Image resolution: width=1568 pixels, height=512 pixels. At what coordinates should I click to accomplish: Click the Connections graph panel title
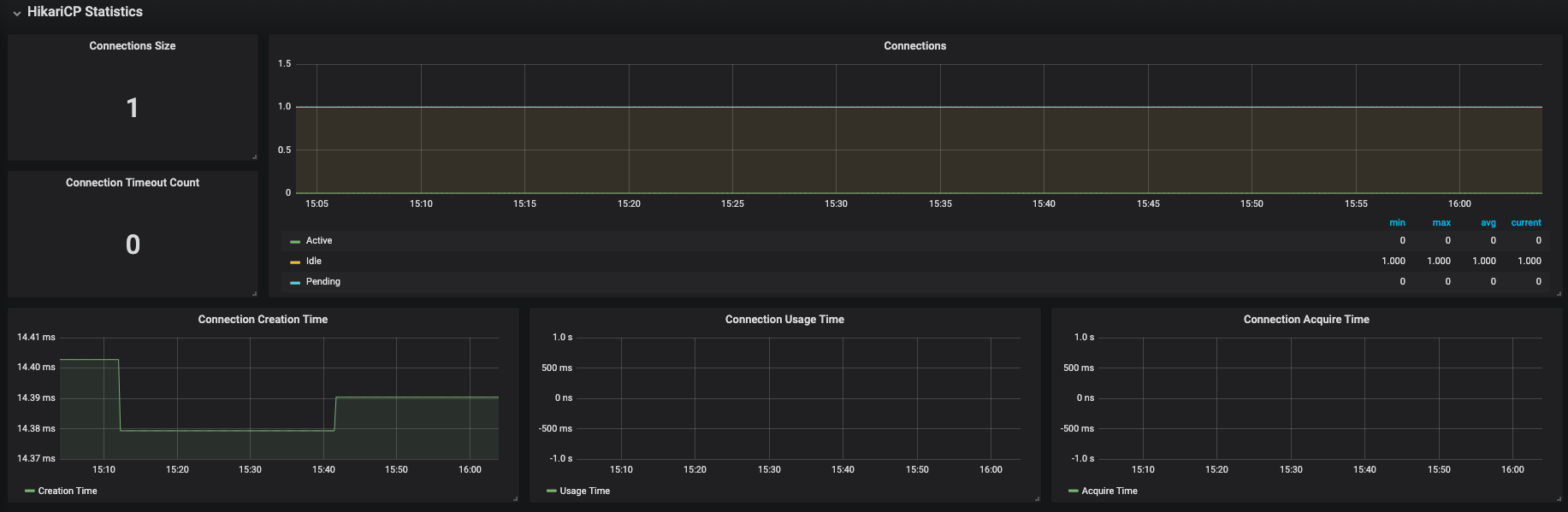pos(914,46)
